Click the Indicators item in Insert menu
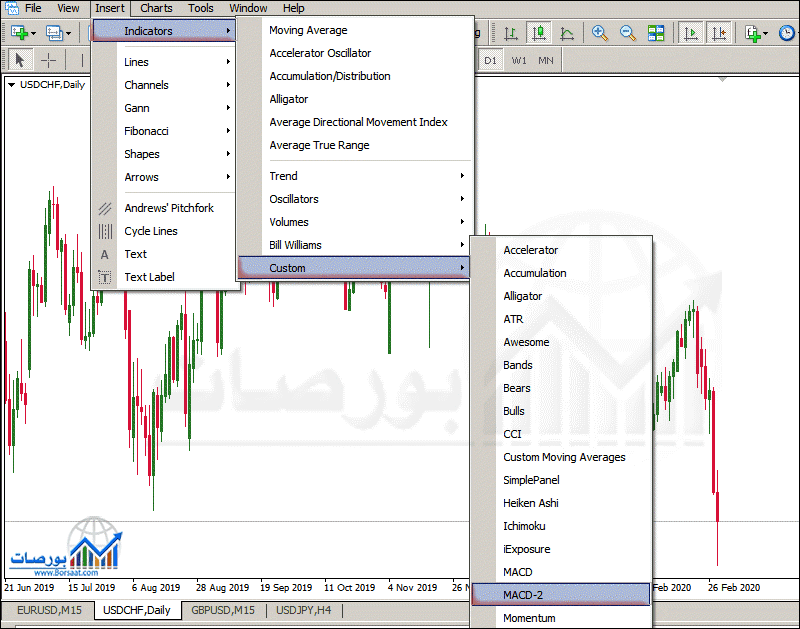Screen dimensions: 800x629 pos(163,31)
